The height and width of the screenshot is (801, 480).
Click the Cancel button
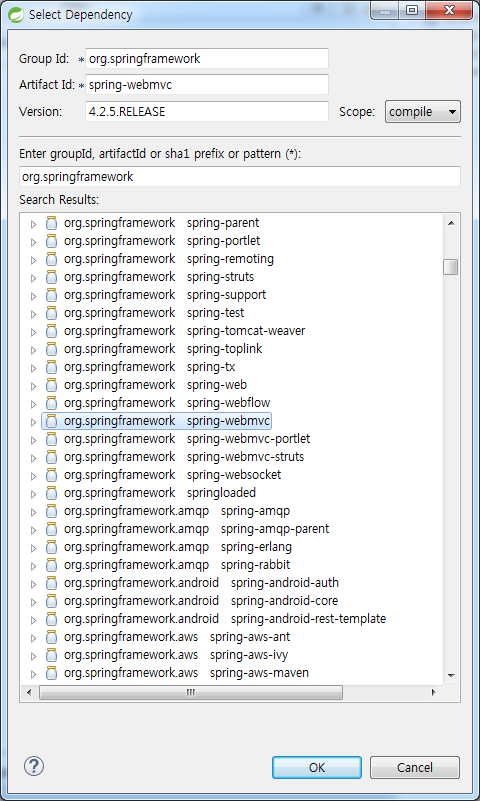pos(415,767)
